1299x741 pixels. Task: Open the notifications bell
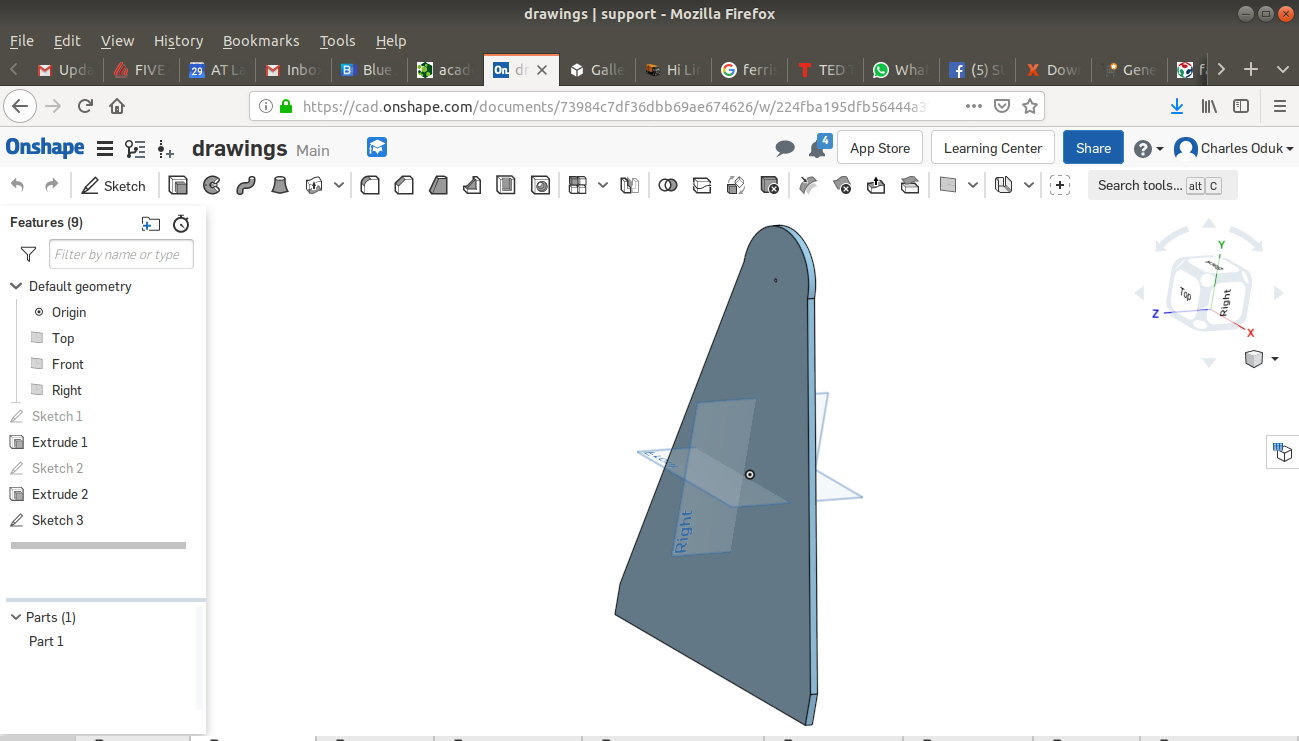click(817, 148)
